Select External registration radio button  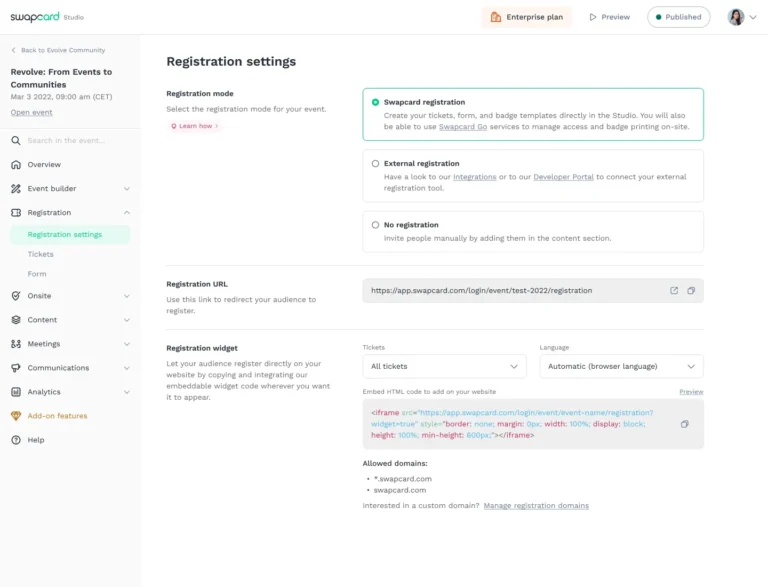coord(375,164)
